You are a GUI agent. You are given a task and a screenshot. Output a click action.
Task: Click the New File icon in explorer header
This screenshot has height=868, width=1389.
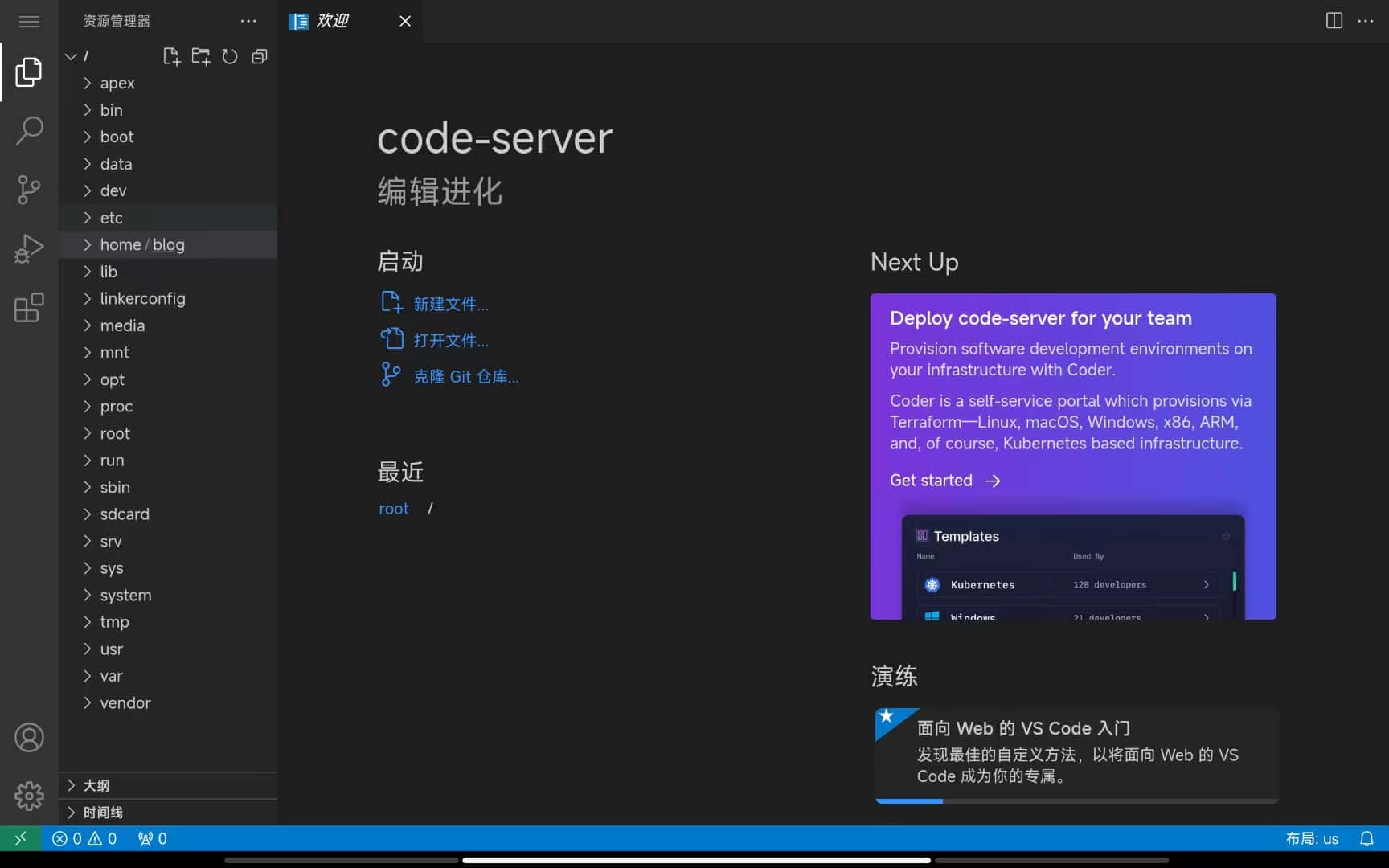tap(171, 56)
